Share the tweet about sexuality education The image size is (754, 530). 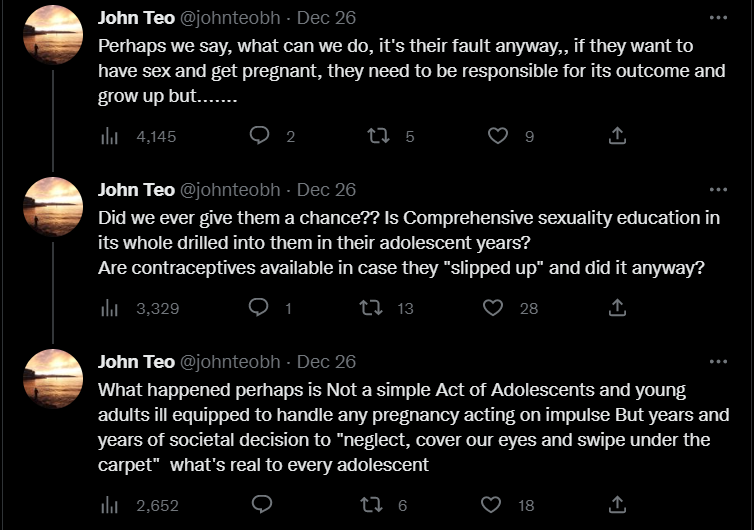click(618, 308)
